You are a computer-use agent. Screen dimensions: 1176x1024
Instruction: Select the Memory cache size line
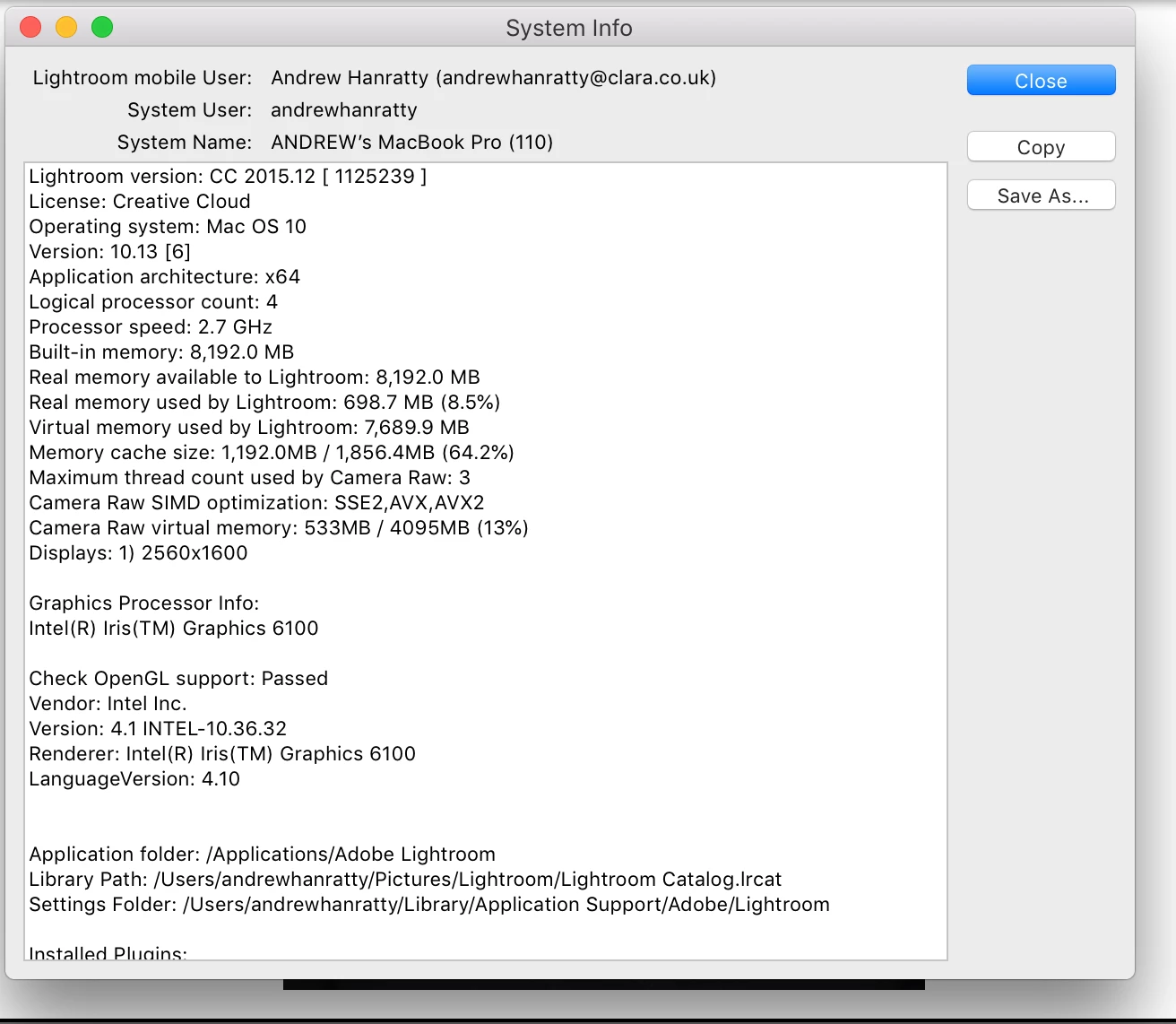(x=272, y=452)
